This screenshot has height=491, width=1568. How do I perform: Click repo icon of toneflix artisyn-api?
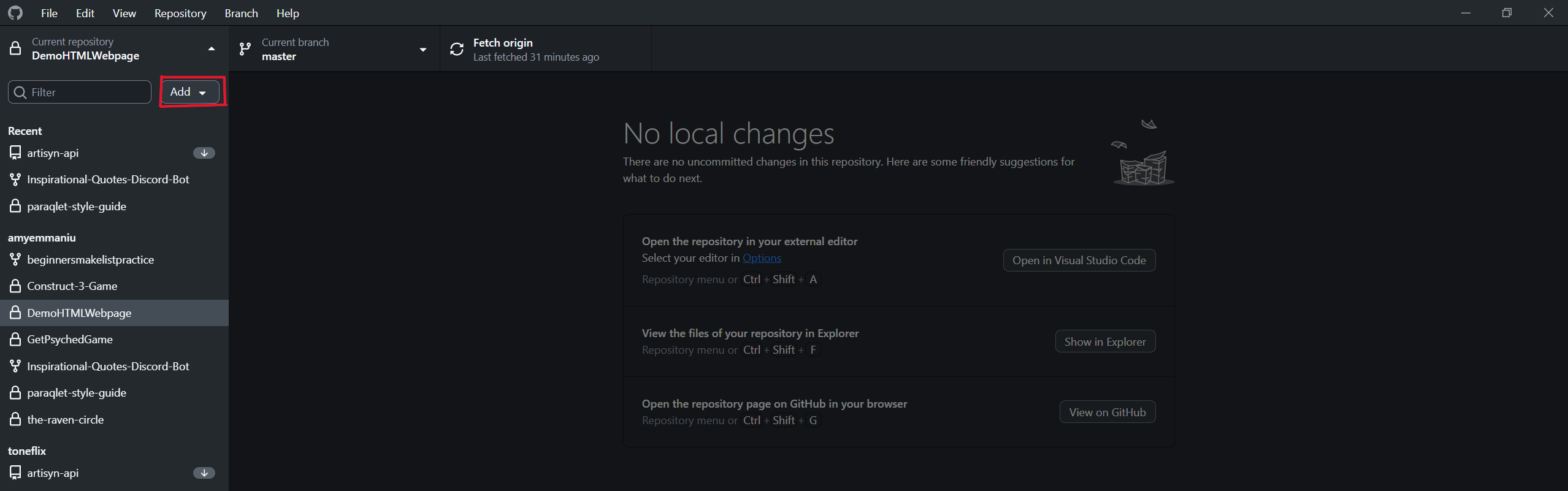coord(15,473)
